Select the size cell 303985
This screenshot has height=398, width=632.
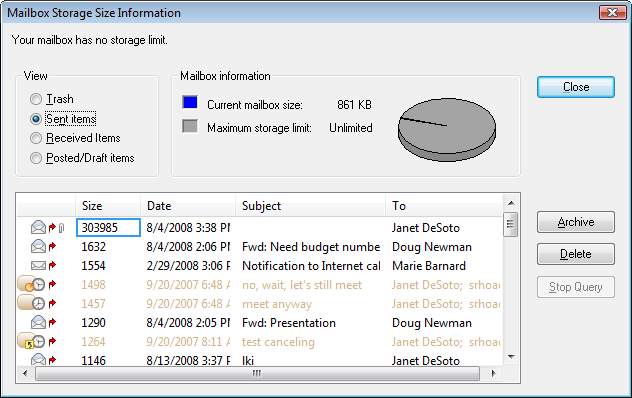coord(108,228)
